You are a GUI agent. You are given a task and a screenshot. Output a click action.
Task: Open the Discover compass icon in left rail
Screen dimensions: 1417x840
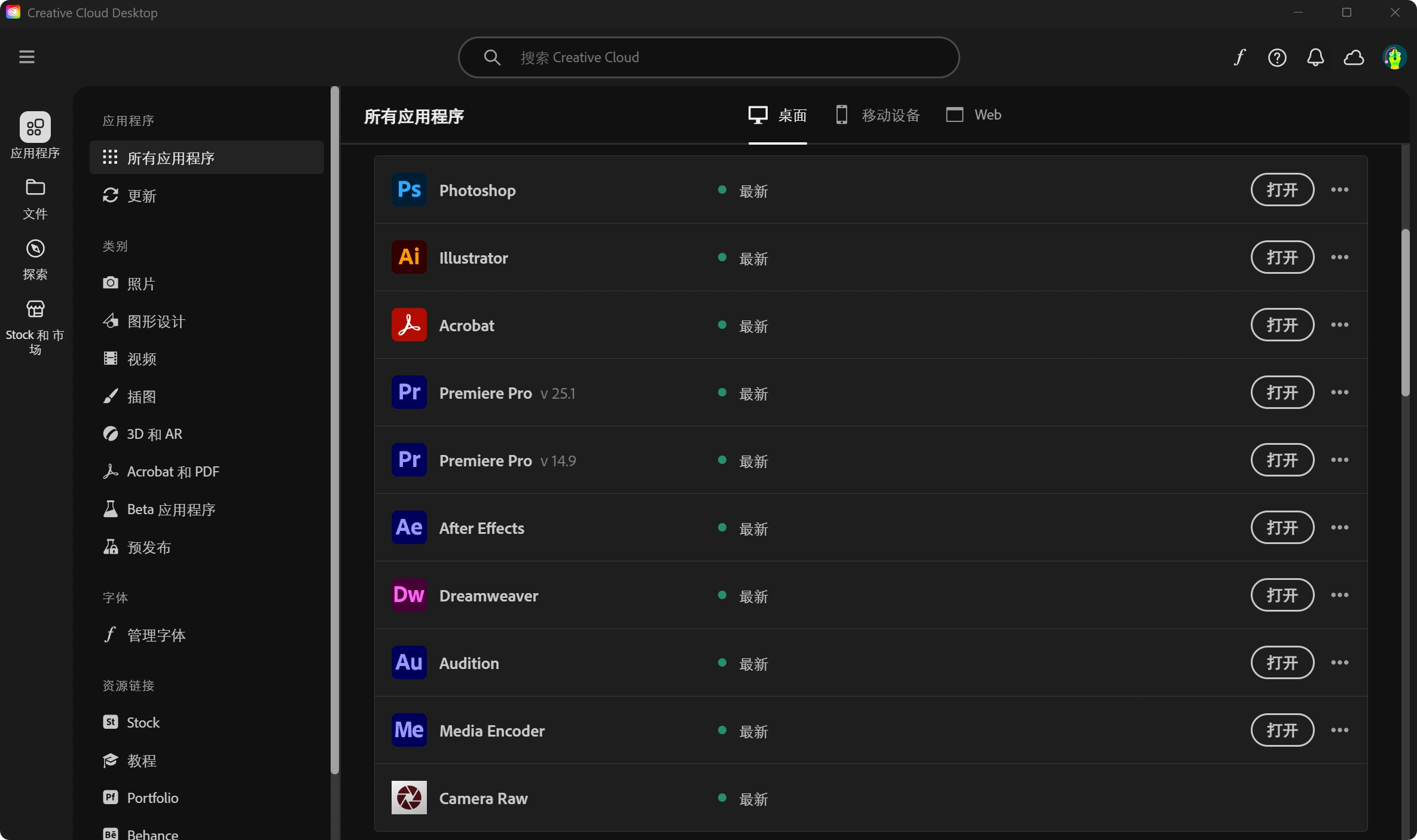tap(35, 248)
